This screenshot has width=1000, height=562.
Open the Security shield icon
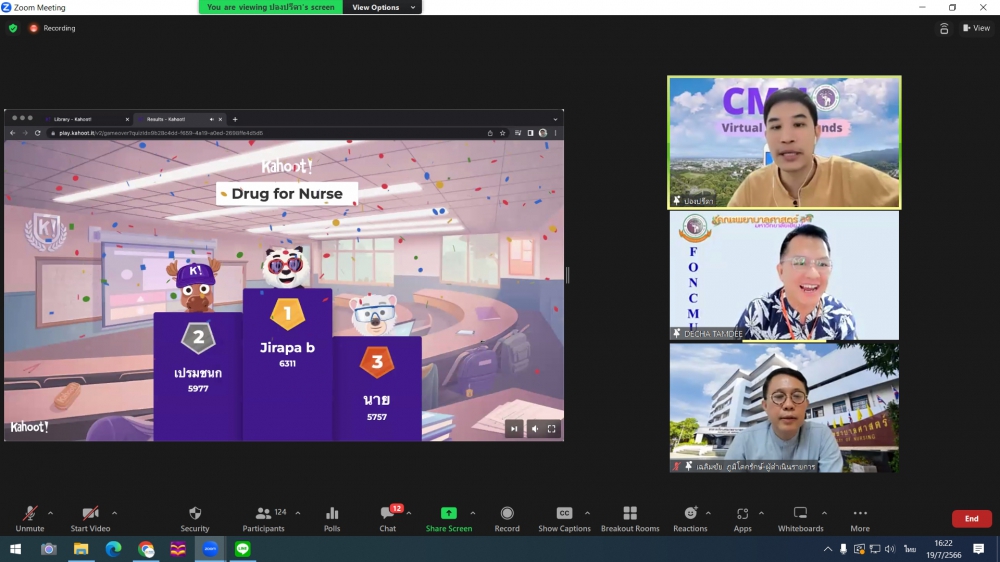195,514
